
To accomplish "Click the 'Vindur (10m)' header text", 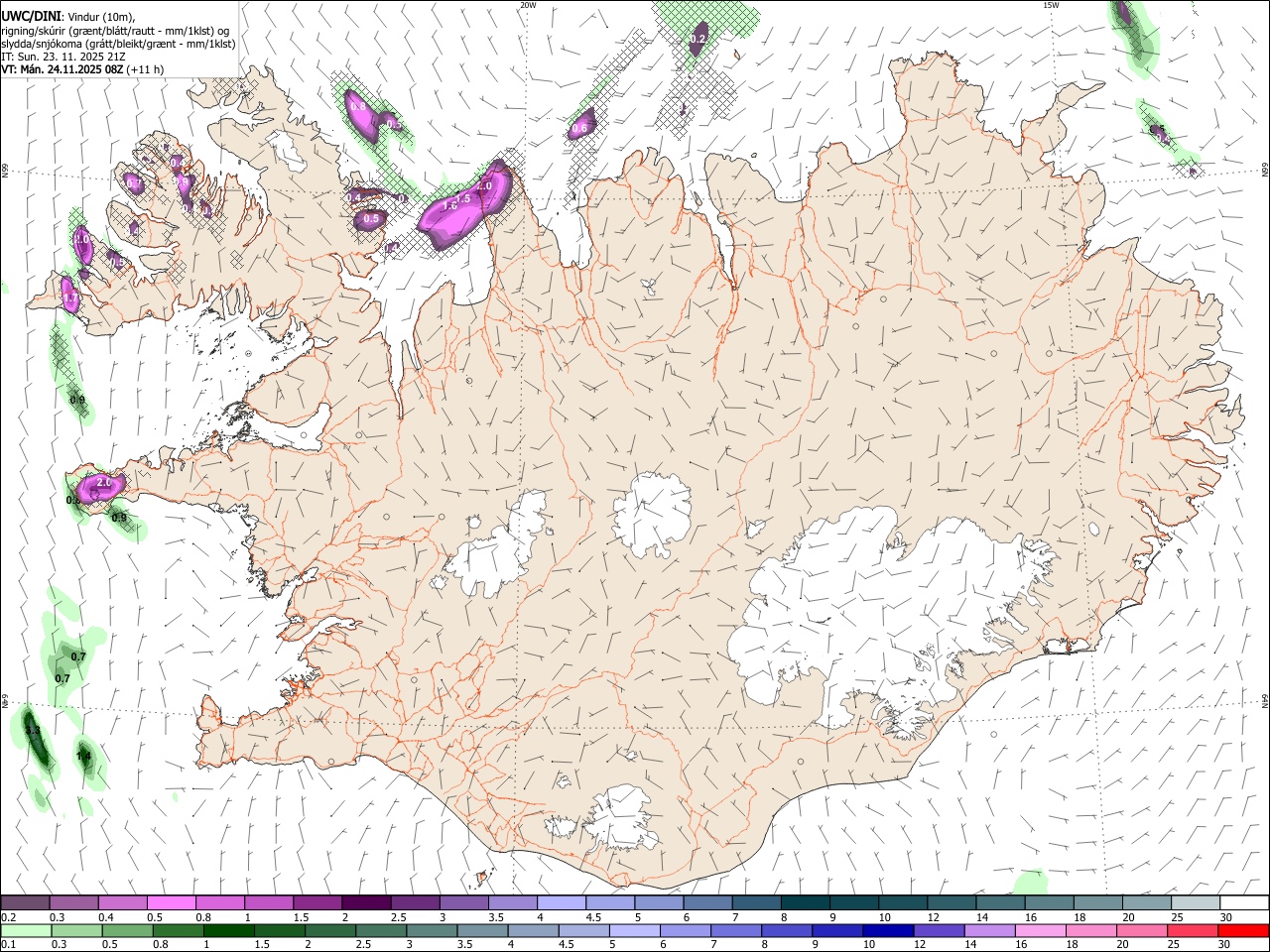I will coord(101,17).
